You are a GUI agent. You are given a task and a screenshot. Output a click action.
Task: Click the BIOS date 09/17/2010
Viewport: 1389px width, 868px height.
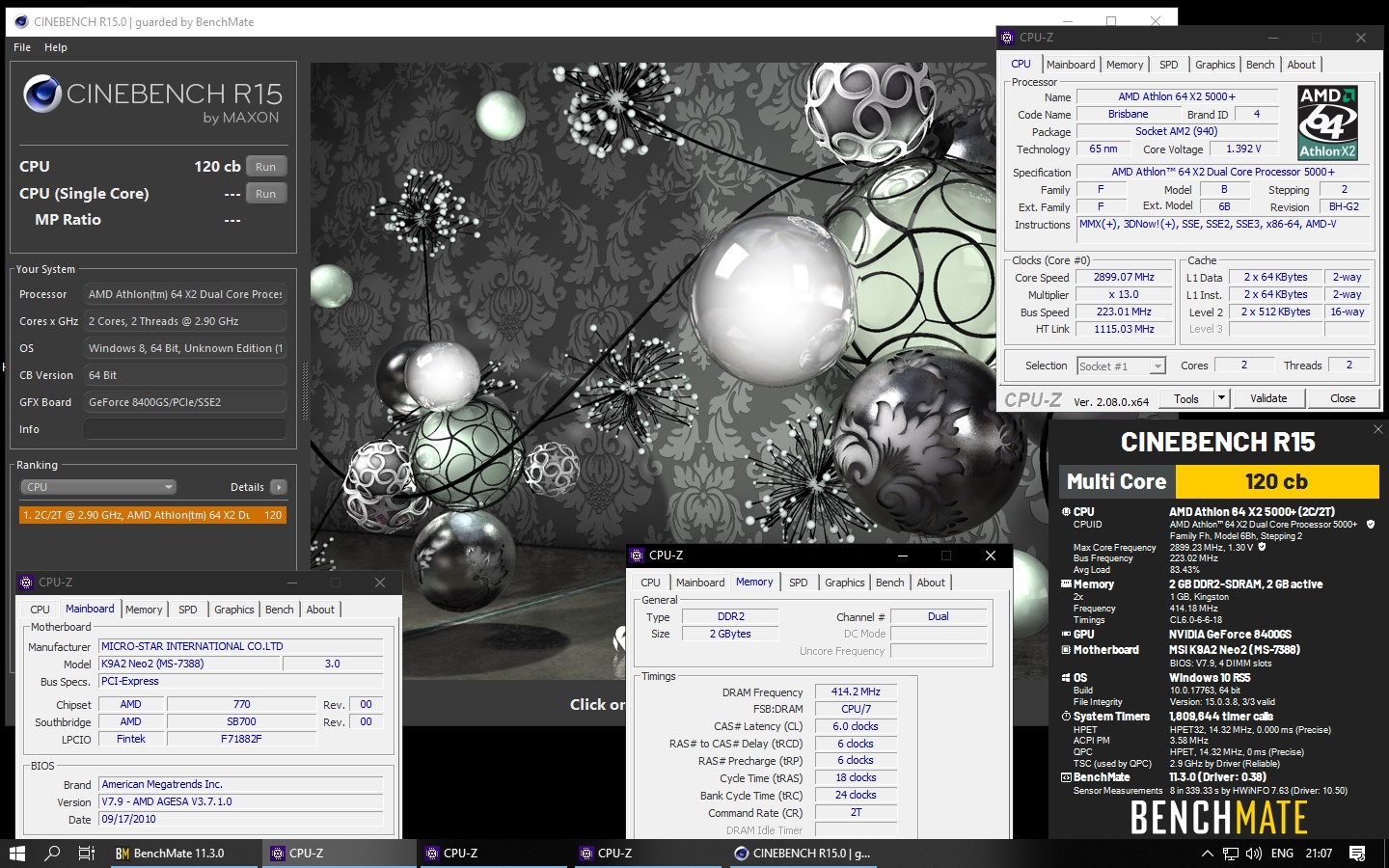tap(241, 820)
